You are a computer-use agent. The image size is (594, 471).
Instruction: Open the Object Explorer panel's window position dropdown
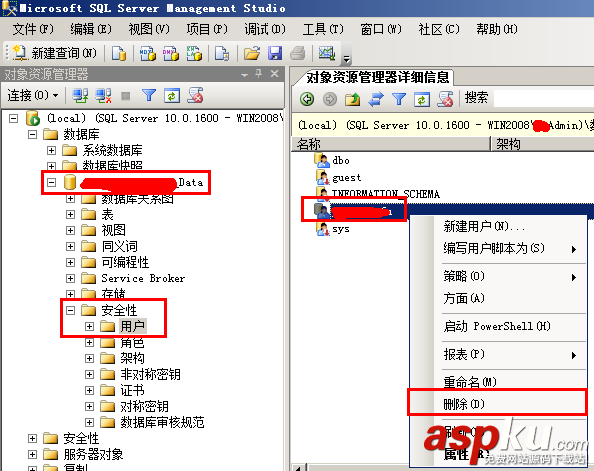coord(244,75)
